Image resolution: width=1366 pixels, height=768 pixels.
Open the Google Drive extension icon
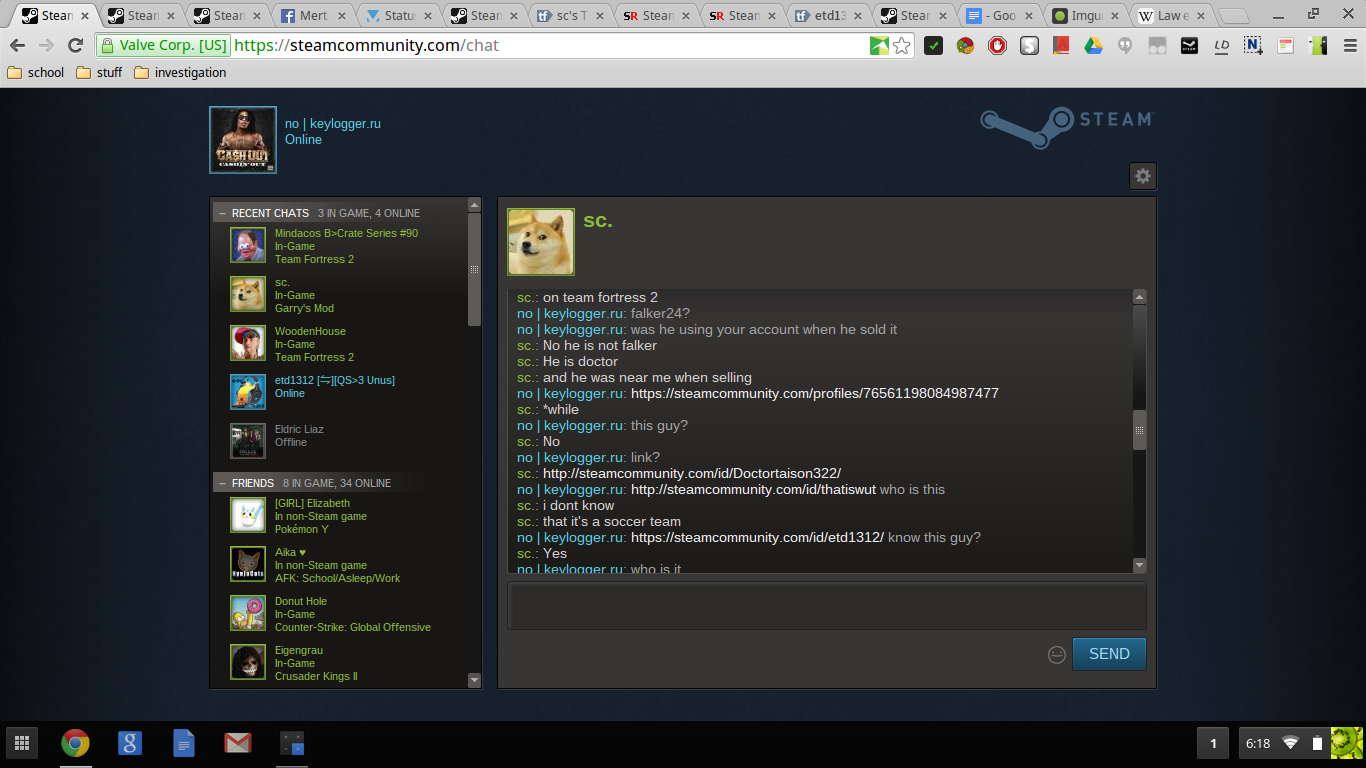[1092, 45]
